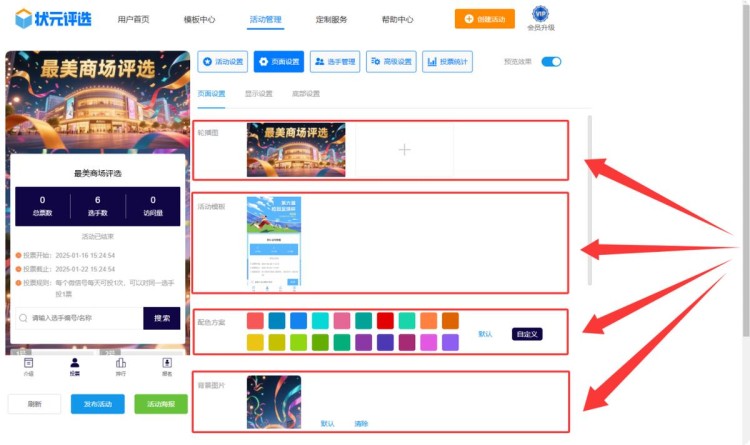Open the 排行 ranking icon in preview
This screenshot has height=445, width=750.
(121, 363)
